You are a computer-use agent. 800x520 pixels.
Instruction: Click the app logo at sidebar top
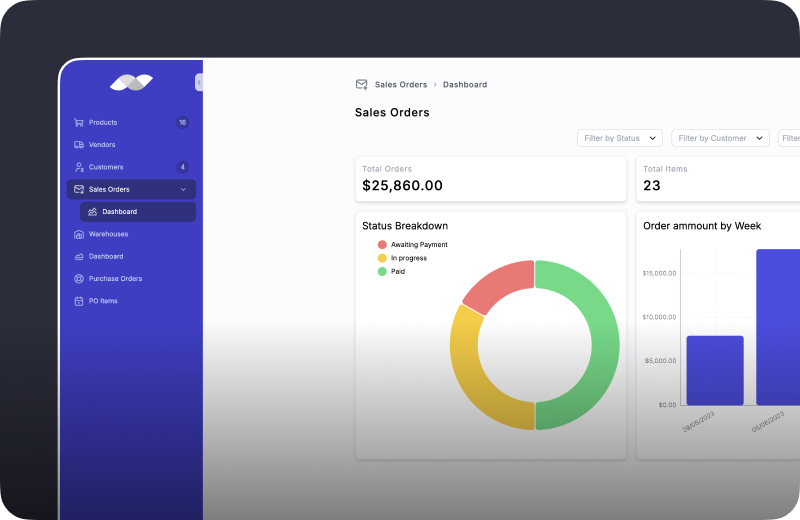[132, 82]
